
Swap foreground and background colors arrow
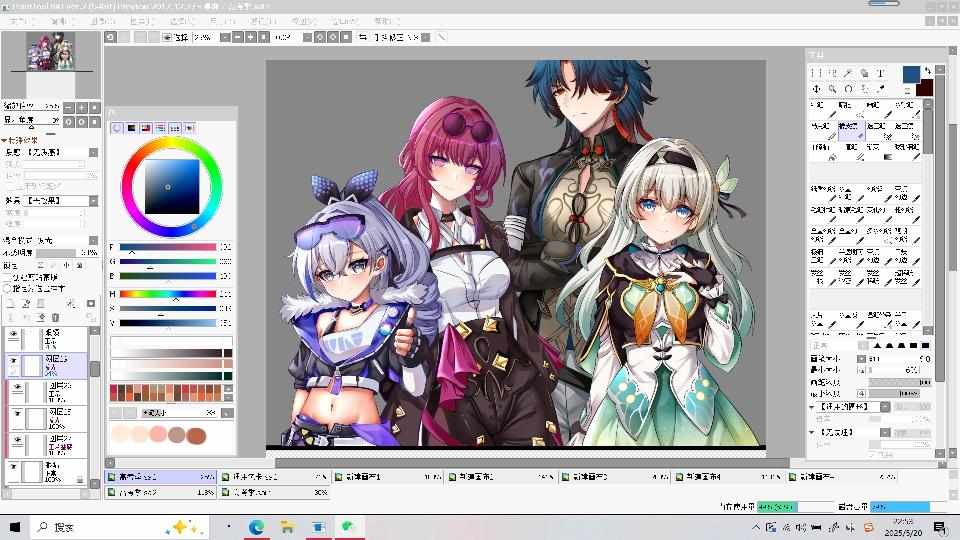pyautogui.click(x=928, y=71)
